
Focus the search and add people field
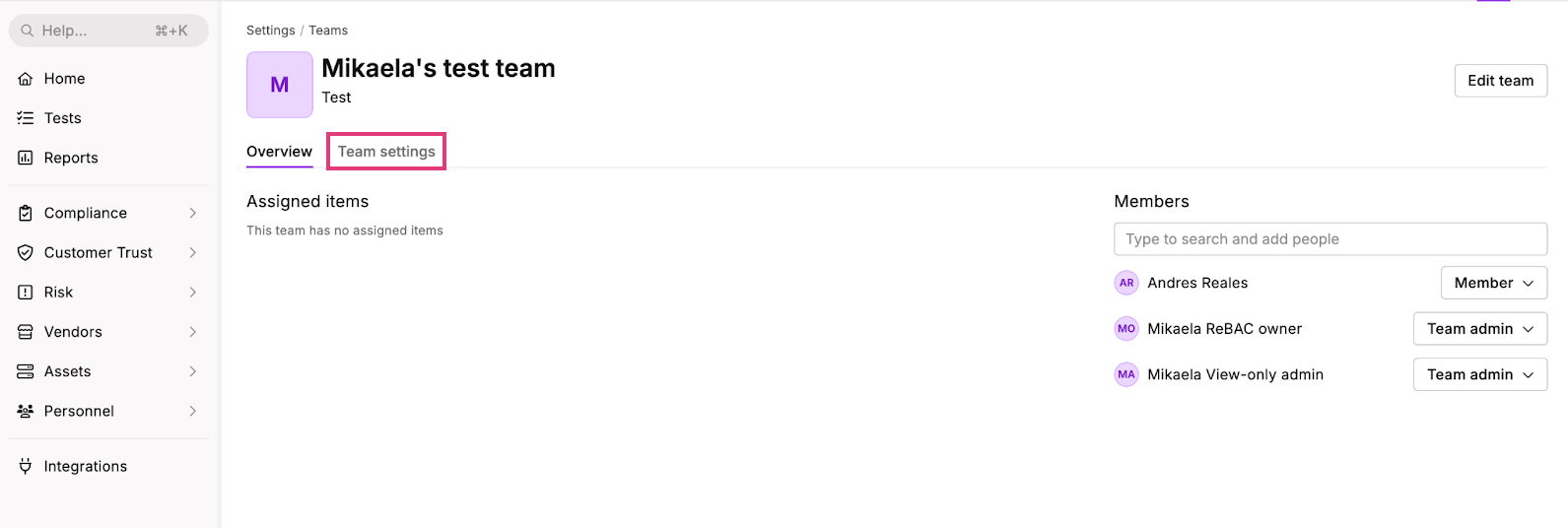pyautogui.click(x=1330, y=239)
